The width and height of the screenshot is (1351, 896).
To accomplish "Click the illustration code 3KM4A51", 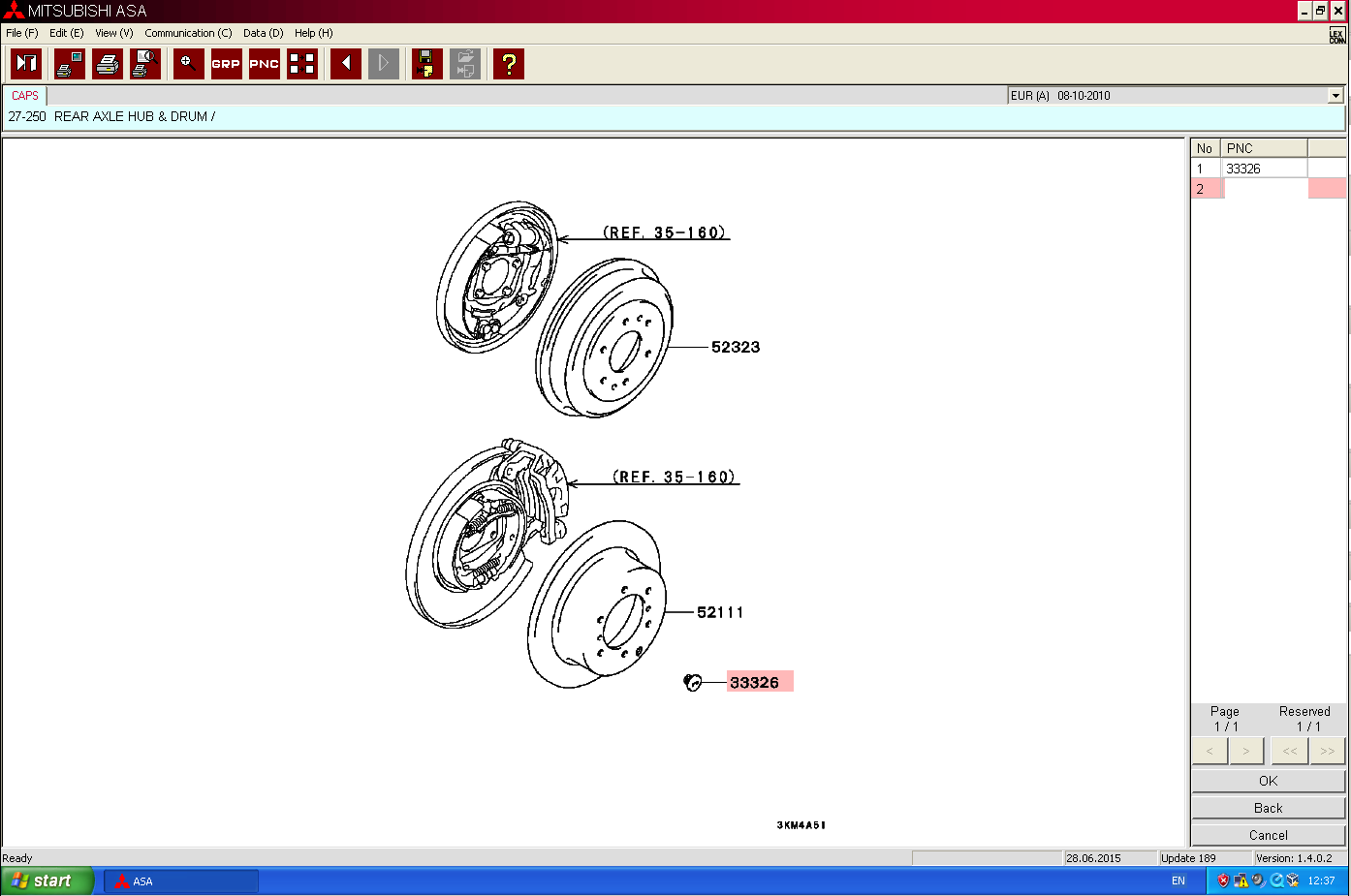I will coord(801,825).
